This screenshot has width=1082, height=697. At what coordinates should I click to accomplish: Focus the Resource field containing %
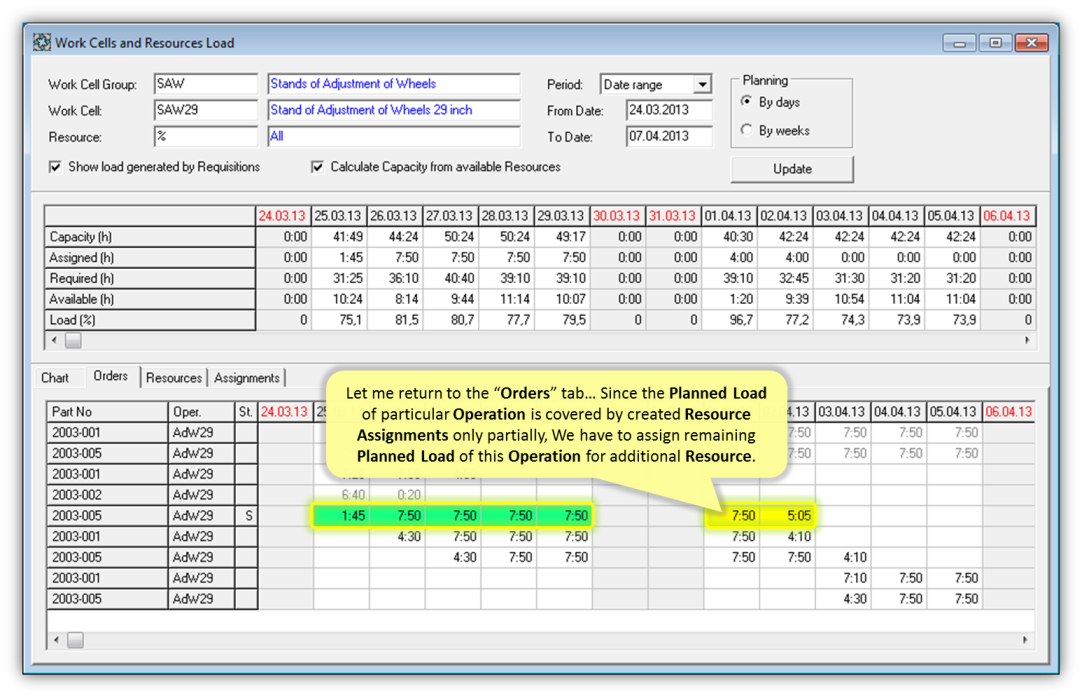click(206, 137)
